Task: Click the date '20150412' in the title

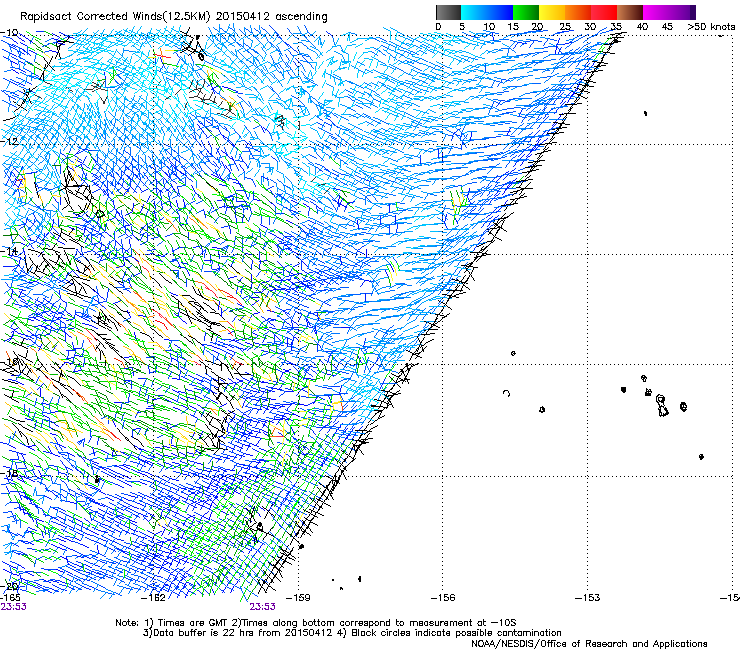Action: click(x=243, y=16)
